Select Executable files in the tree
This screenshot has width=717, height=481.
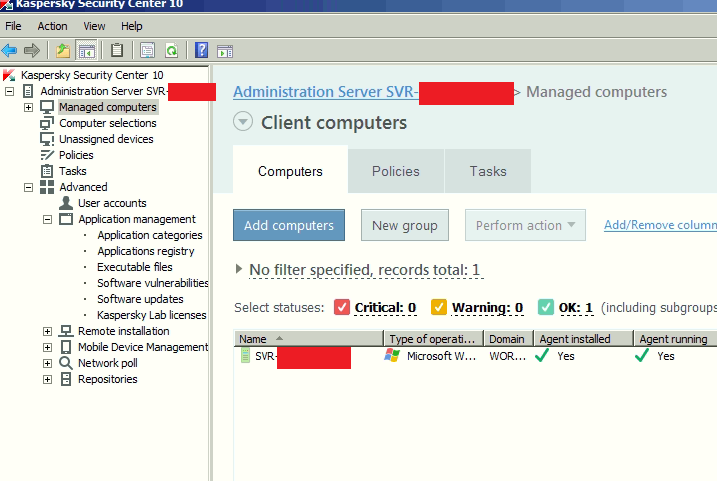tap(135, 267)
